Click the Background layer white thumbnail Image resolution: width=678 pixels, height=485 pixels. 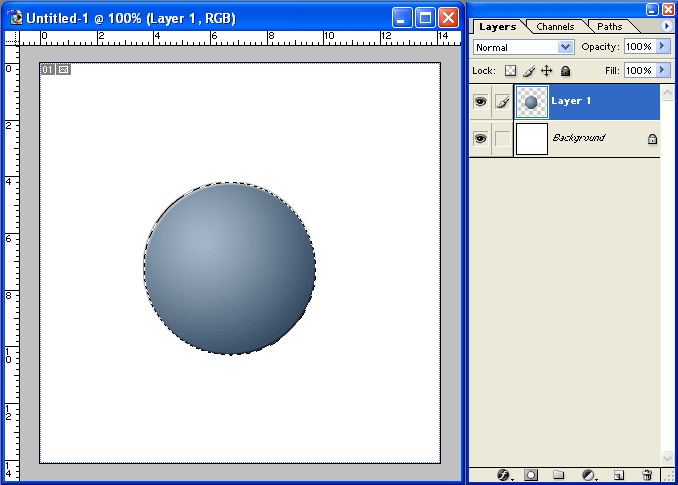coord(532,139)
